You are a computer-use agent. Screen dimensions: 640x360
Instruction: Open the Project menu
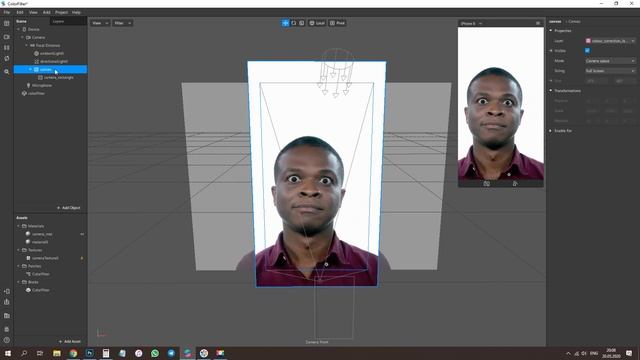(x=62, y=12)
